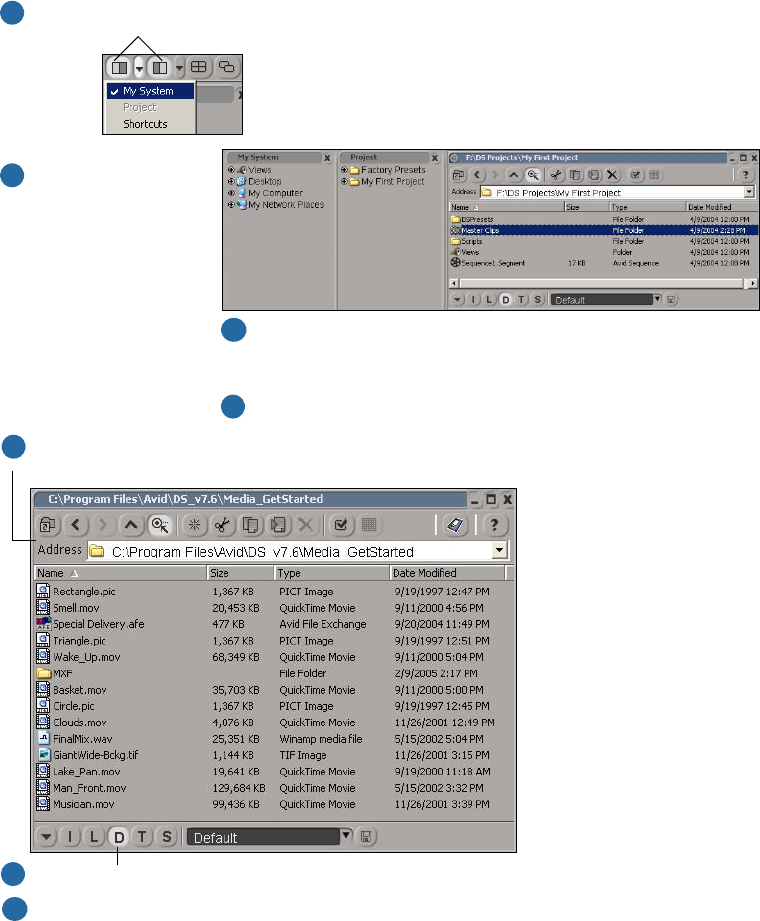
Task: Select S view mode in My First Project browser
Action: [537, 300]
